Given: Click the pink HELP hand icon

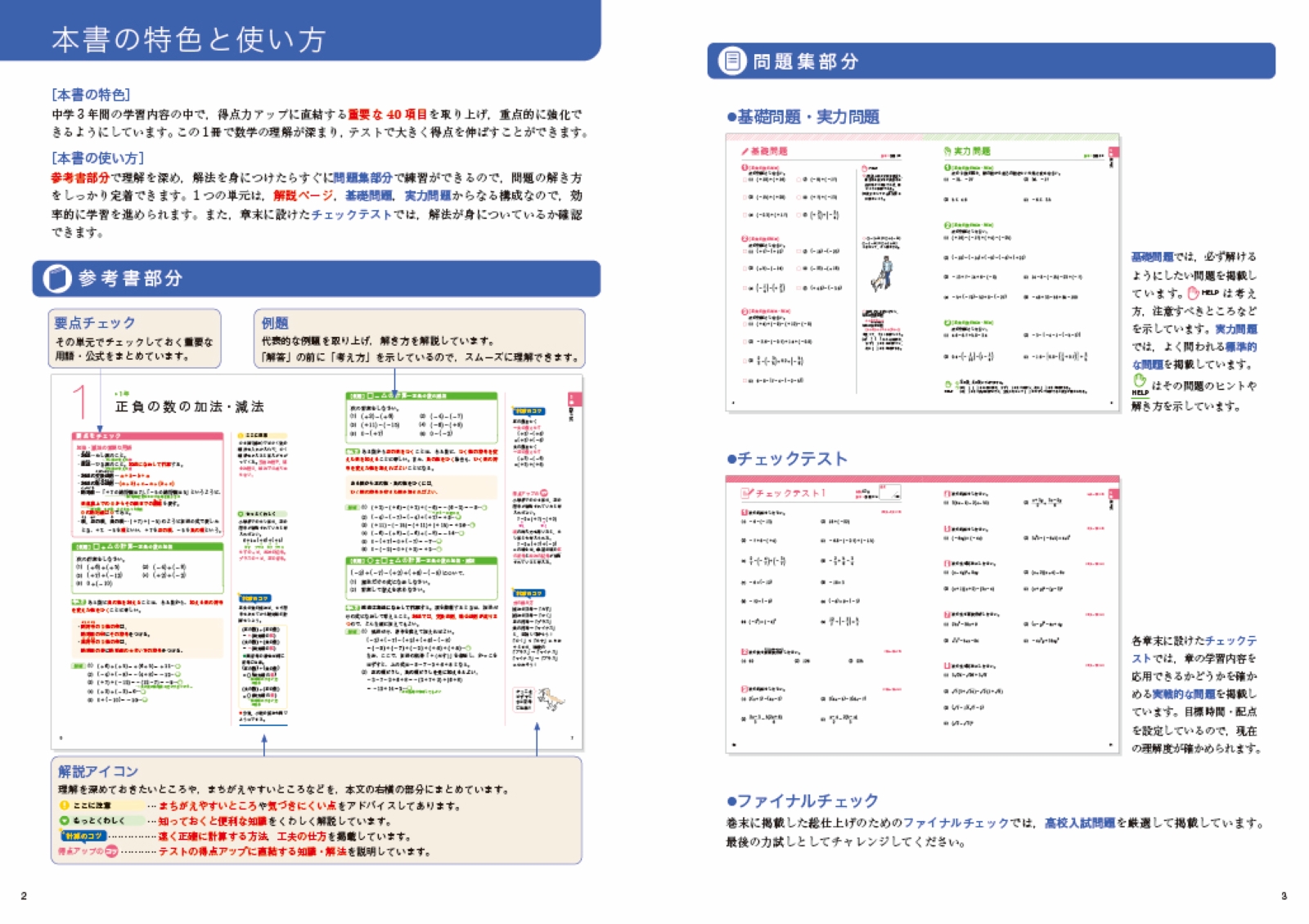Looking at the screenshot, I should point(1194,293).
